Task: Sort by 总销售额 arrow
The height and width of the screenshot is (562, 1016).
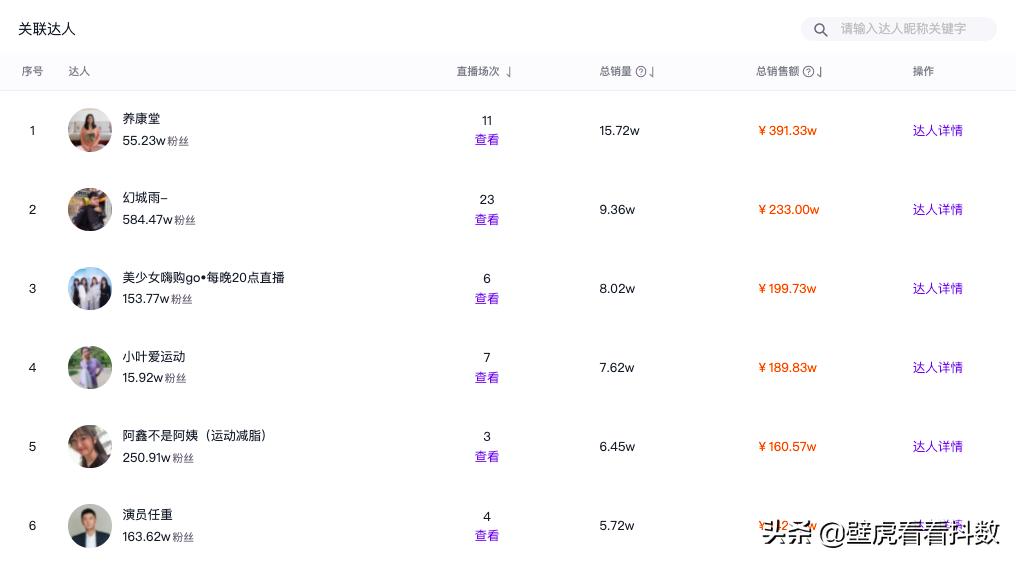Action: click(x=819, y=71)
